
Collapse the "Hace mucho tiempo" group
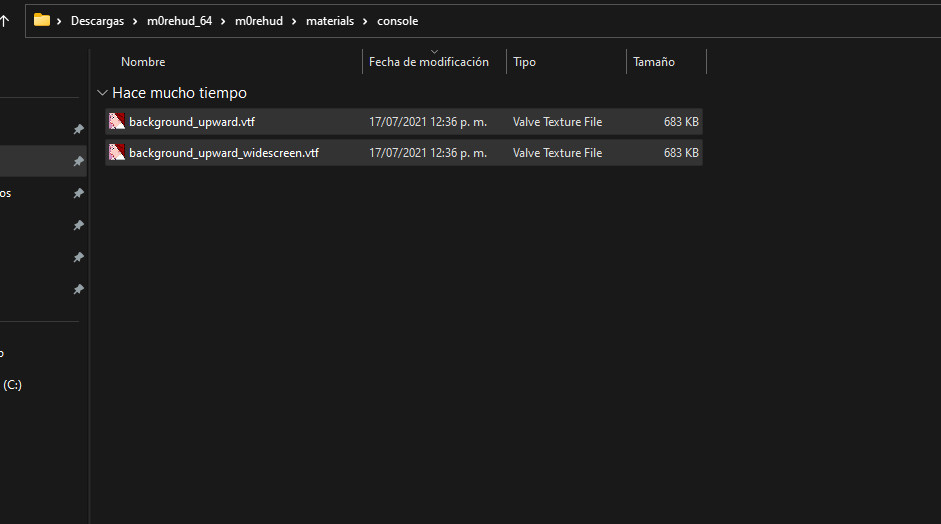(x=102, y=93)
